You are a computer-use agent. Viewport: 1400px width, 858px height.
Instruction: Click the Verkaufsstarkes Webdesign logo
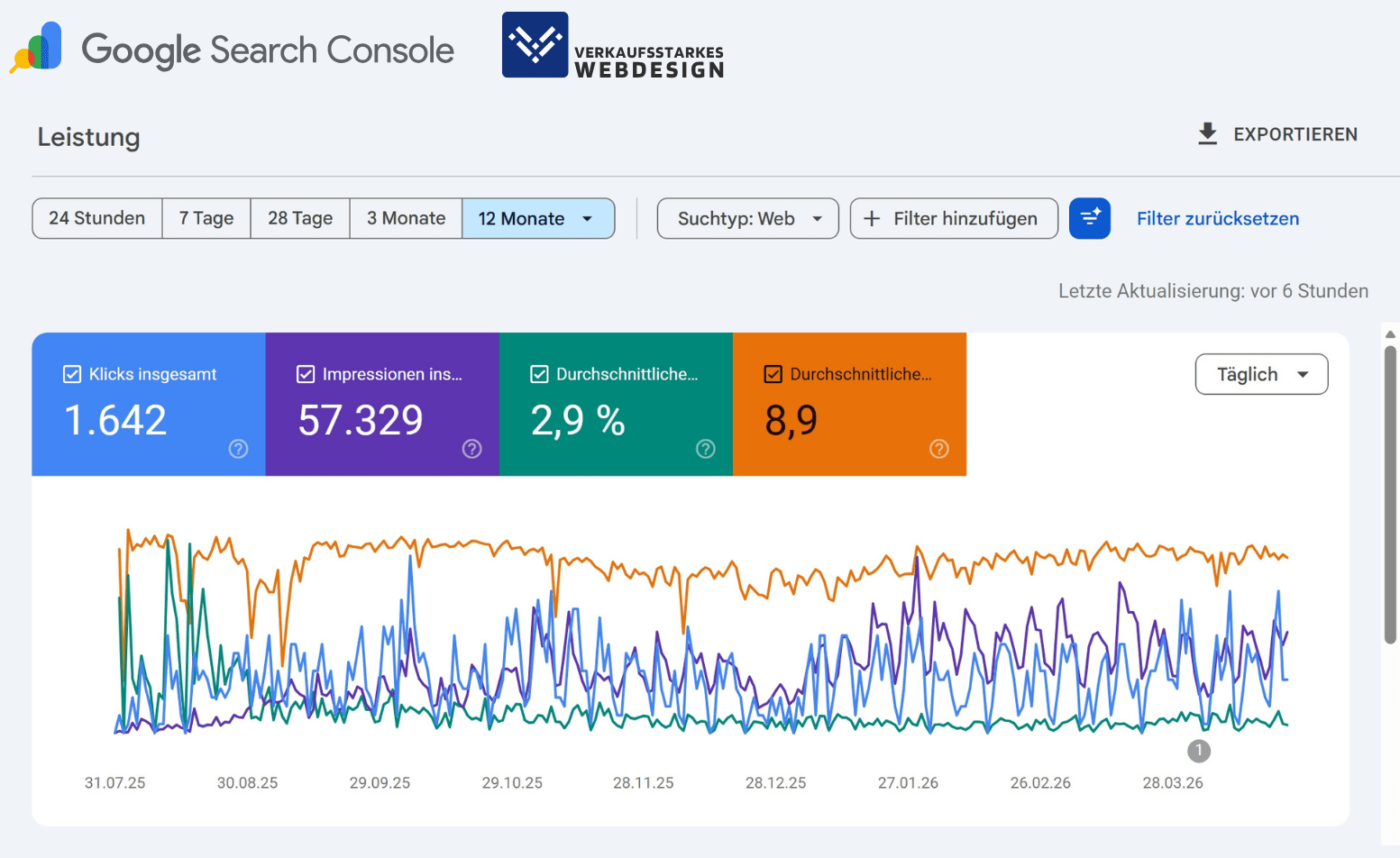tap(613, 45)
